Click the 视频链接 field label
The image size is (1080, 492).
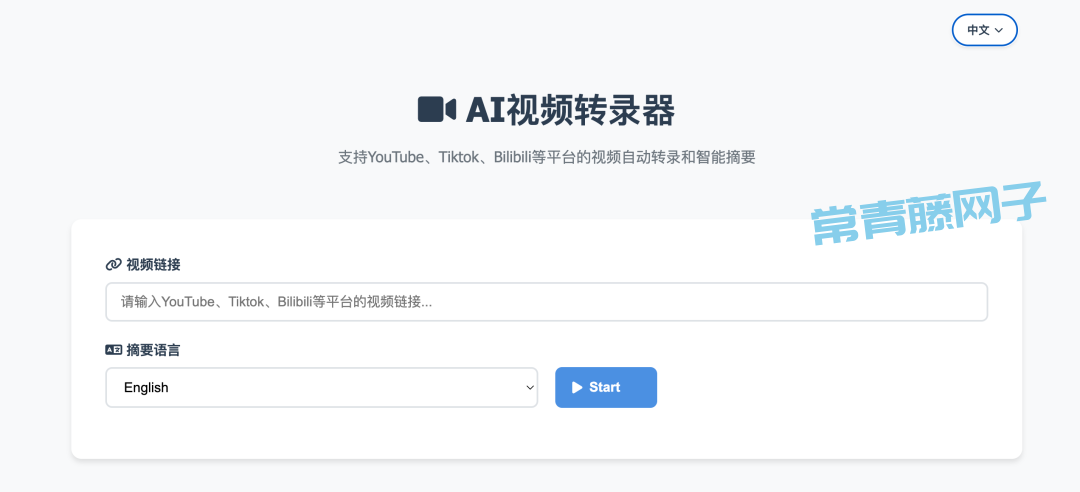pos(153,265)
